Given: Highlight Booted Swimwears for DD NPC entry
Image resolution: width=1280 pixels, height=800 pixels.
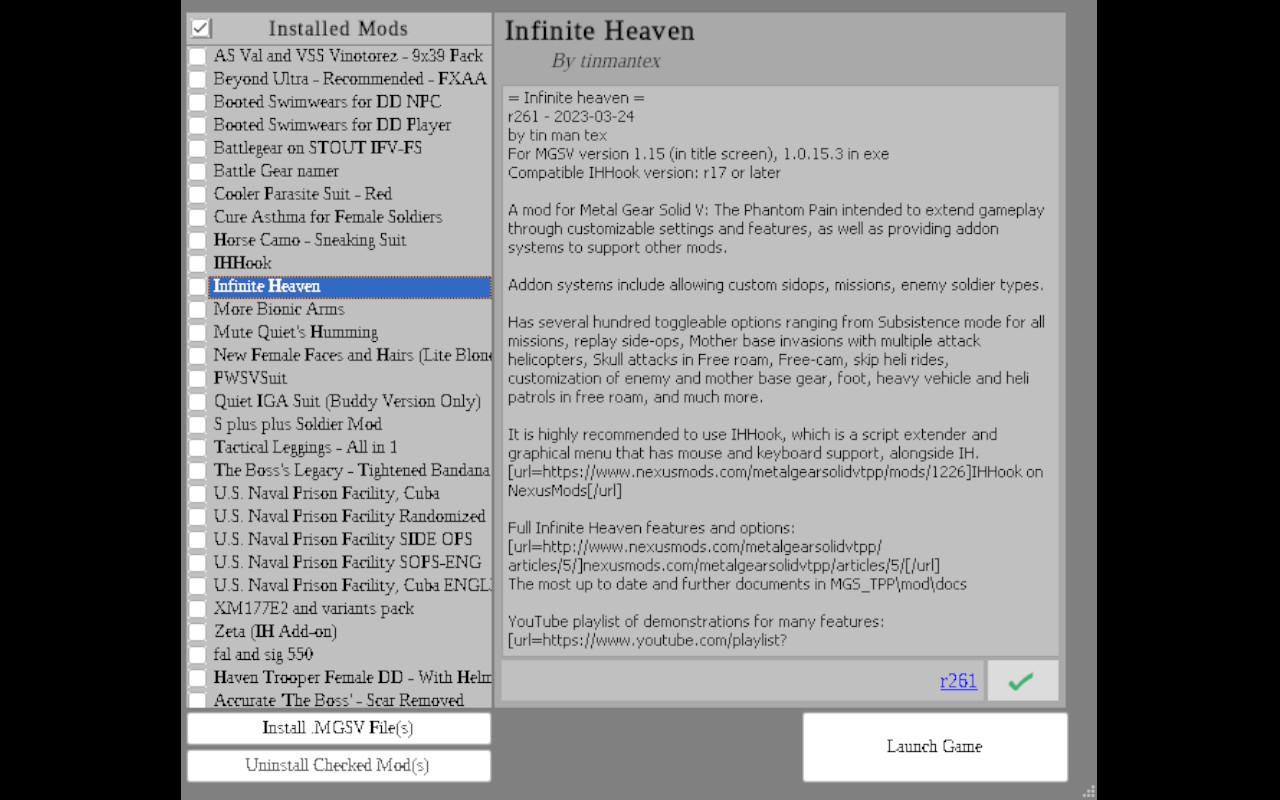Looking at the screenshot, I should (327, 102).
